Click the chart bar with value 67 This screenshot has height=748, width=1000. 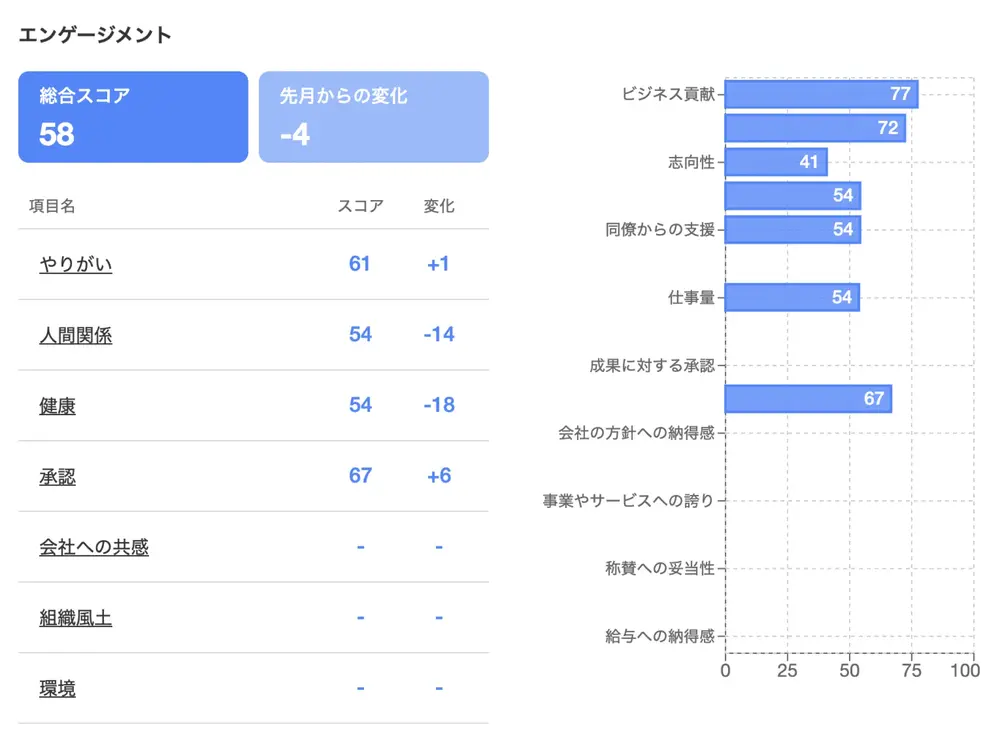pos(808,399)
